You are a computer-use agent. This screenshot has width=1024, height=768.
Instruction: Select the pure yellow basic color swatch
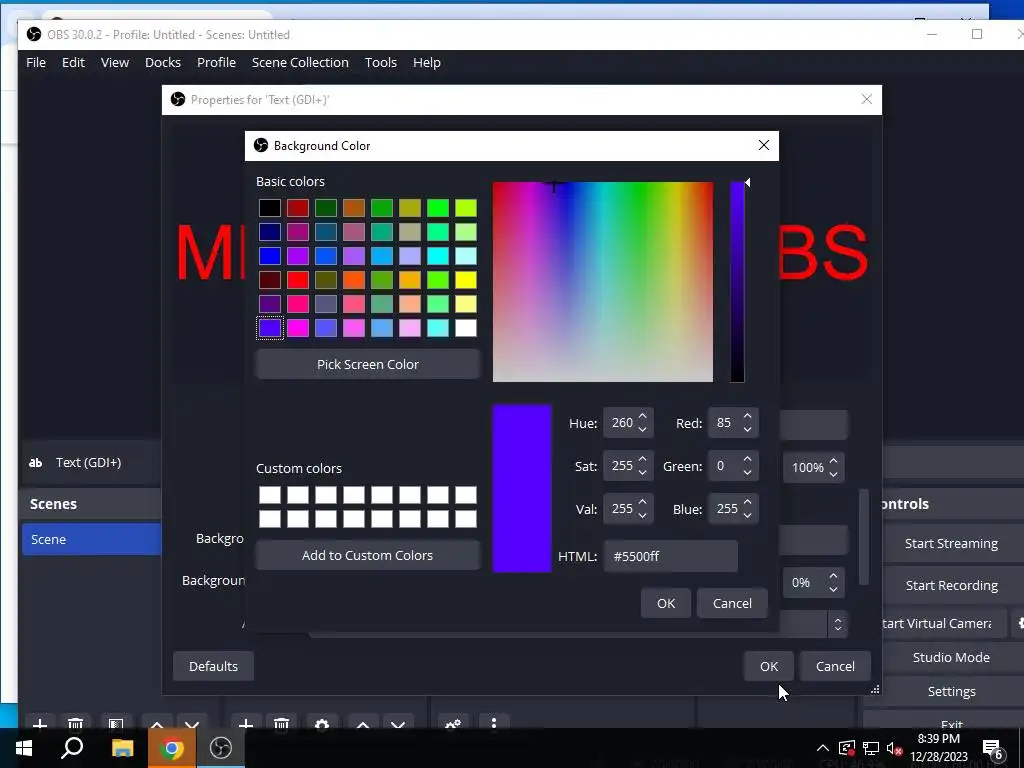coord(466,280)
